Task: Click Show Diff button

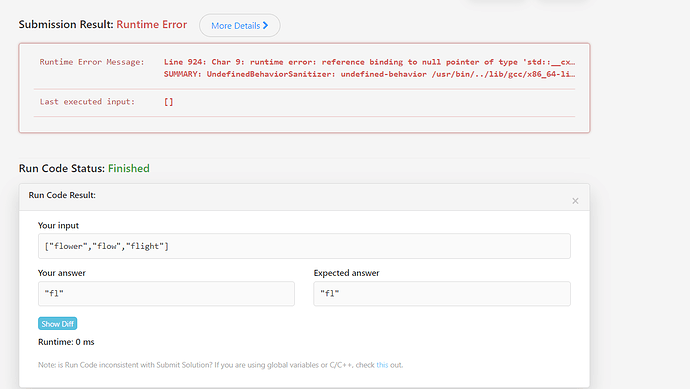Action: 58,324
